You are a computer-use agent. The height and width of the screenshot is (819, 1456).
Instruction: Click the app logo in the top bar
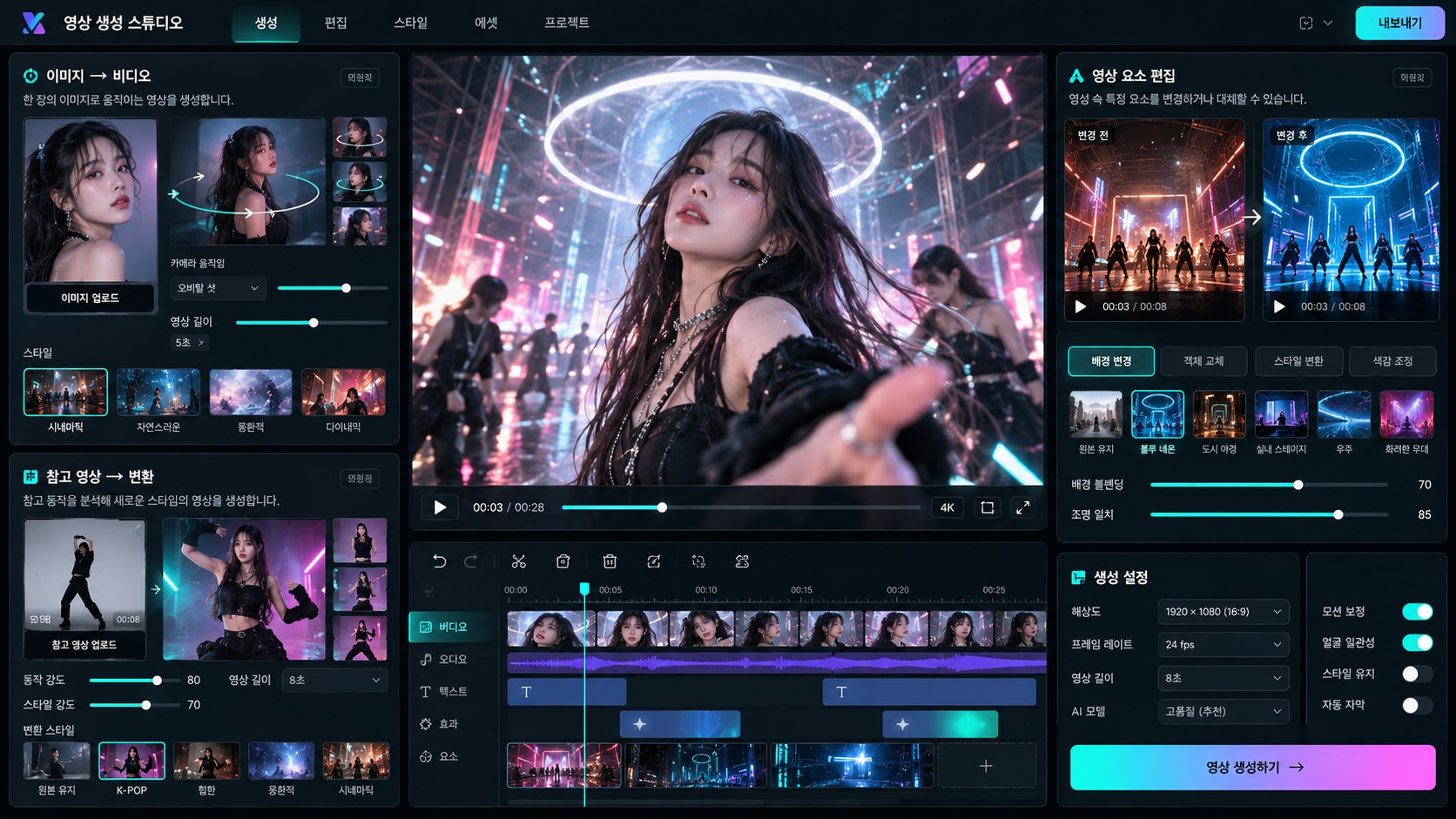click(34, 23)
